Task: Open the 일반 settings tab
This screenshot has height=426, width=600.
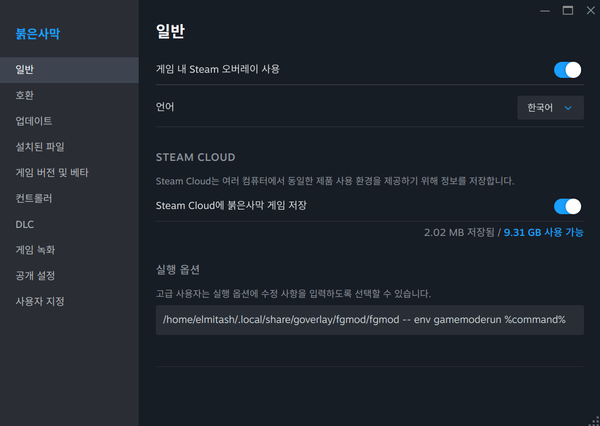Action: (x=69, y=70)
